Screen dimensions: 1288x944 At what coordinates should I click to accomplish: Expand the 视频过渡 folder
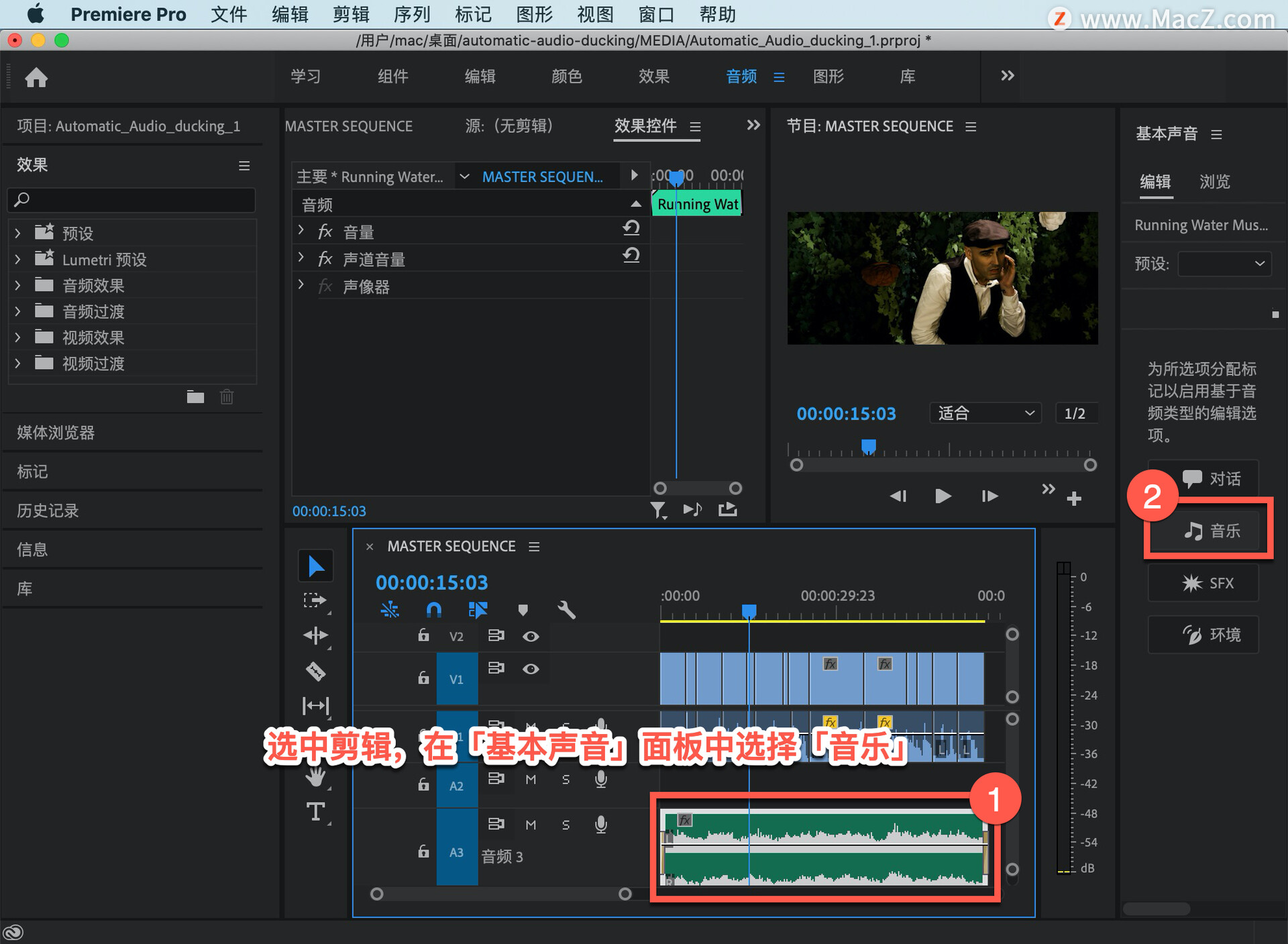click(17, 364)
